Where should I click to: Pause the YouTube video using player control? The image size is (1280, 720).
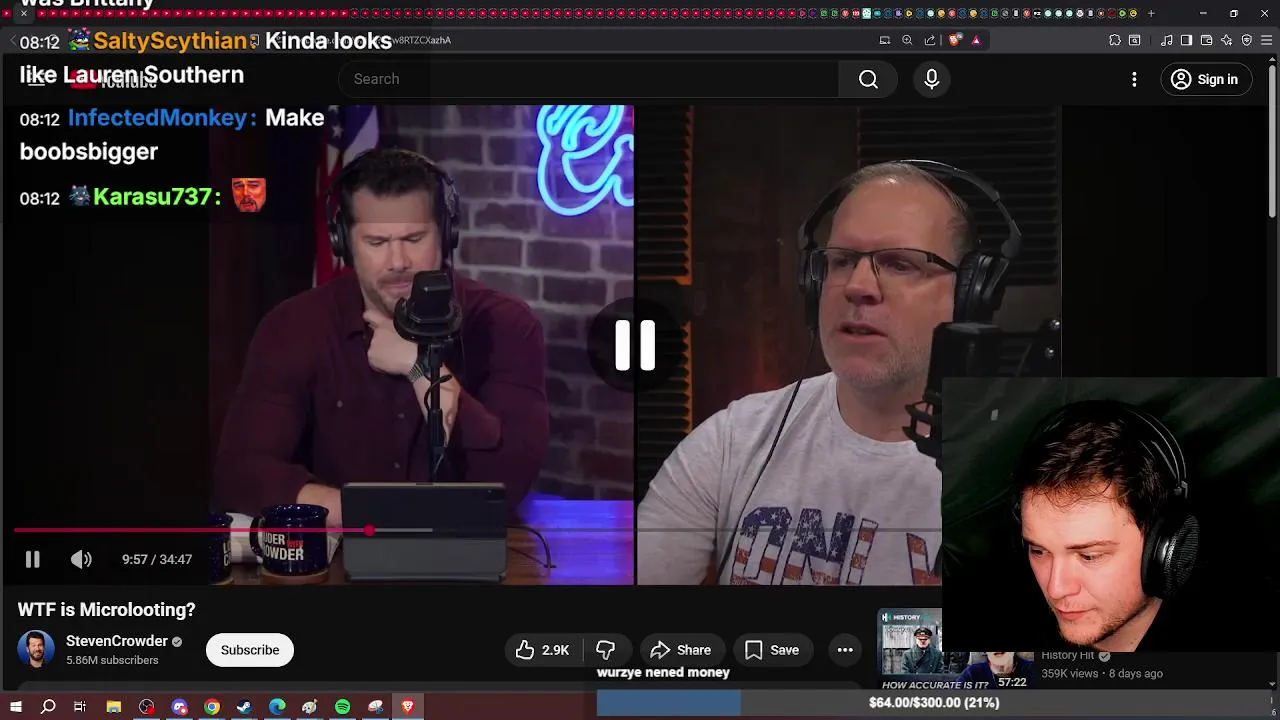32,560
